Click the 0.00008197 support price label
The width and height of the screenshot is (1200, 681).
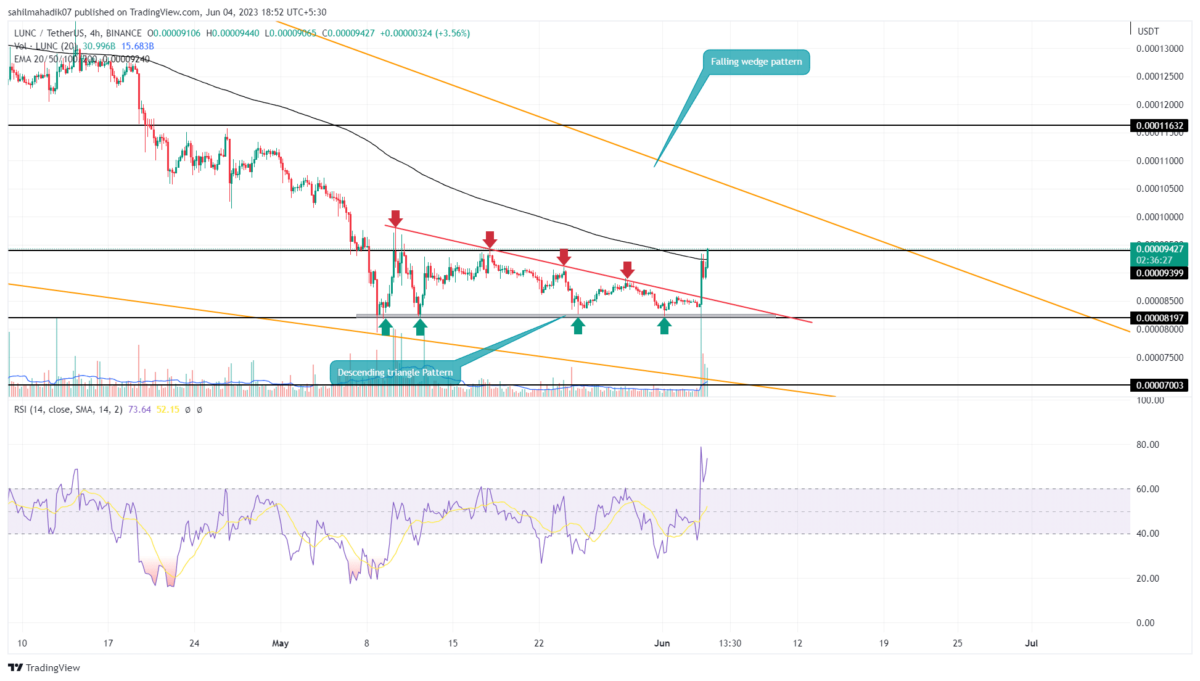[1158, 318]
